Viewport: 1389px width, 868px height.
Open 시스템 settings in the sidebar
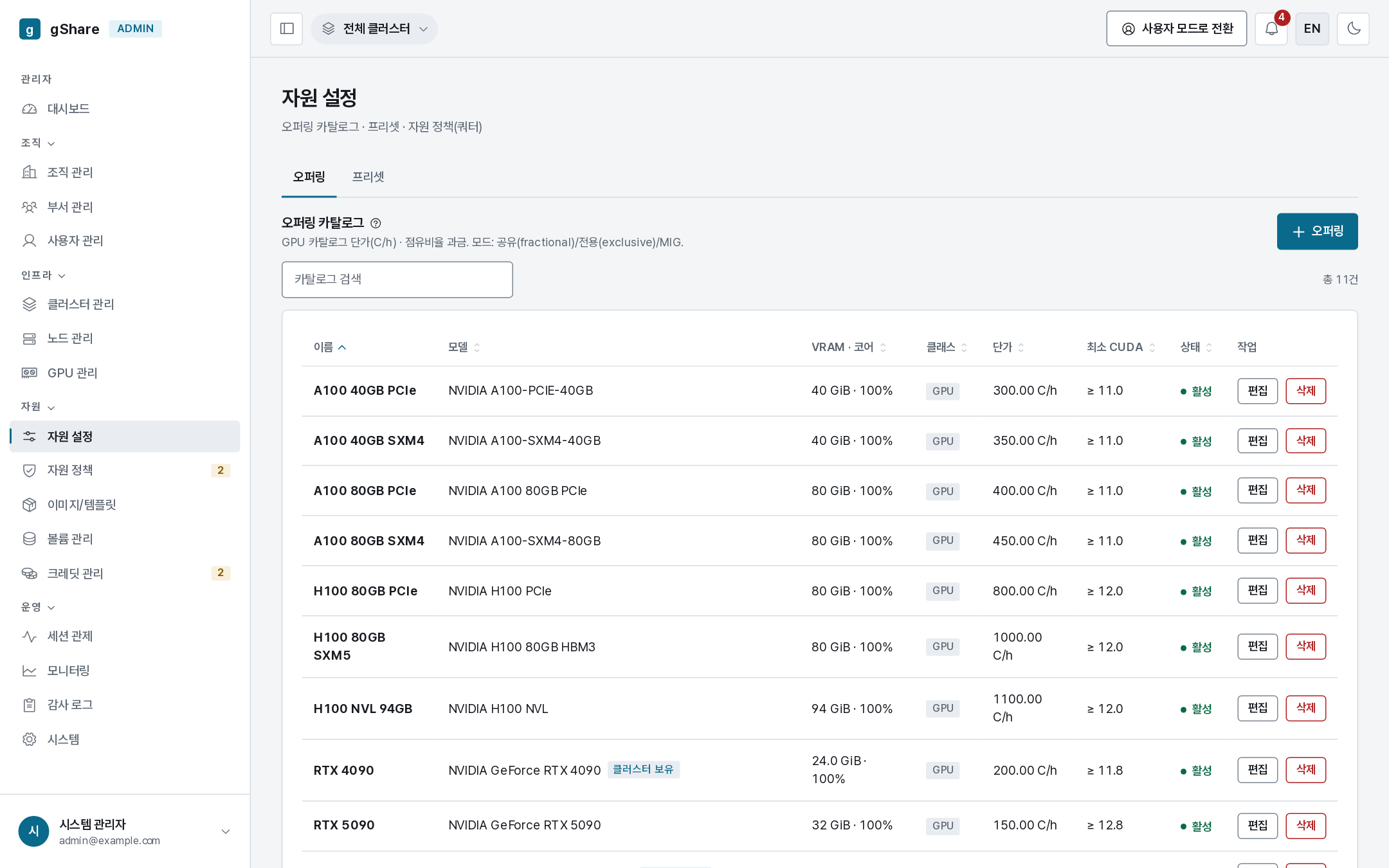click(125, 739)
